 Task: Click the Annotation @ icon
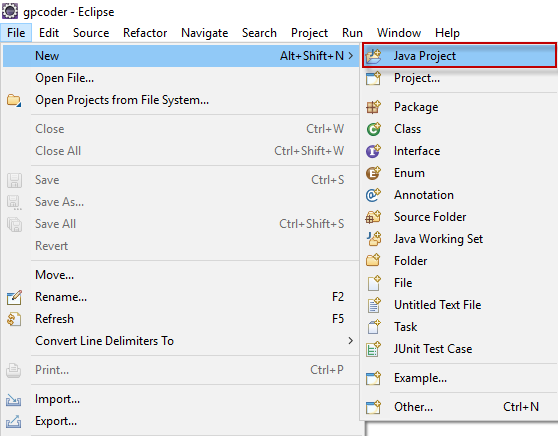(x=373, y=195)
